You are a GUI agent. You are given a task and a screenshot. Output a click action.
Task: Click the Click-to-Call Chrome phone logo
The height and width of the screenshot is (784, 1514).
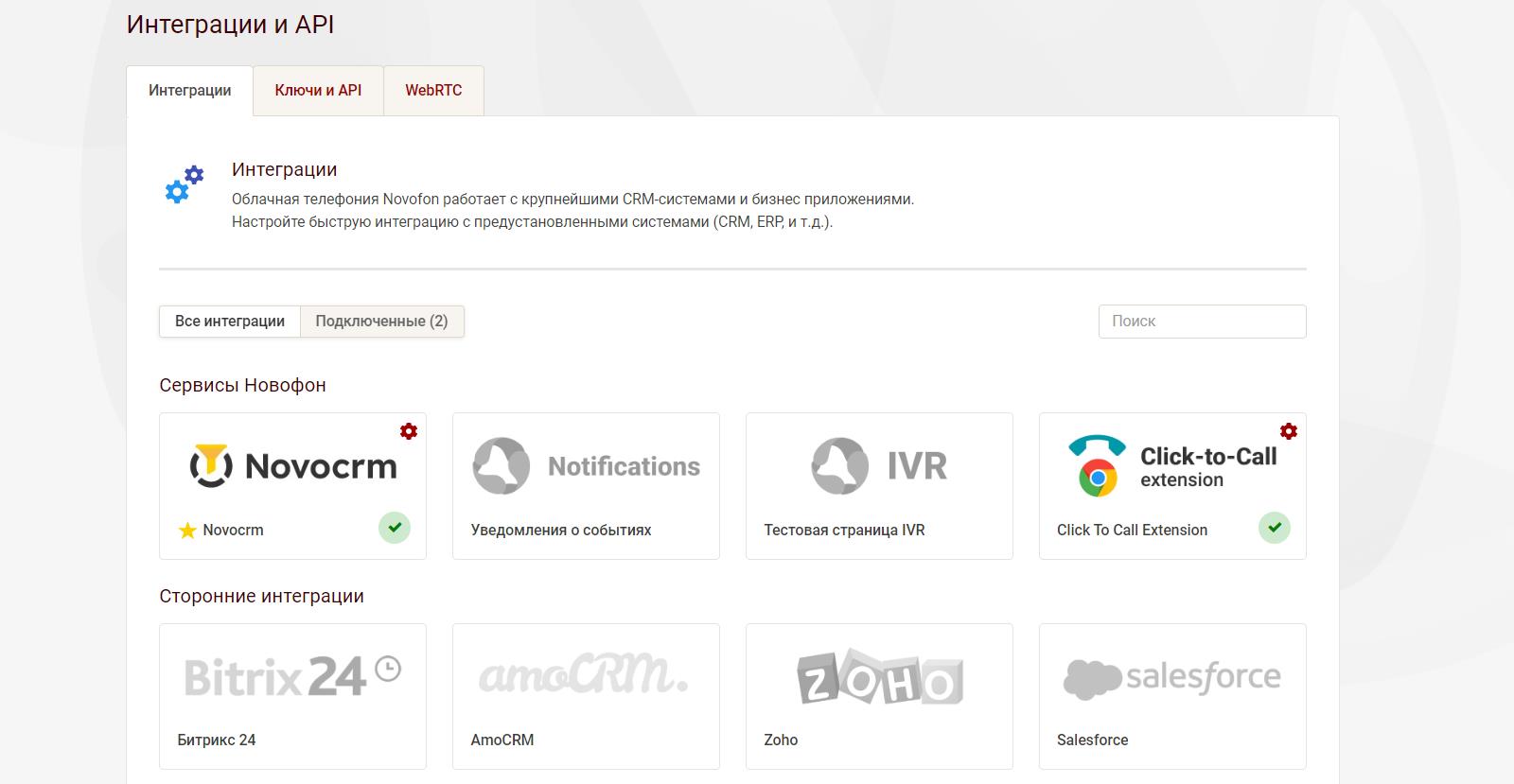point(1097,465)
